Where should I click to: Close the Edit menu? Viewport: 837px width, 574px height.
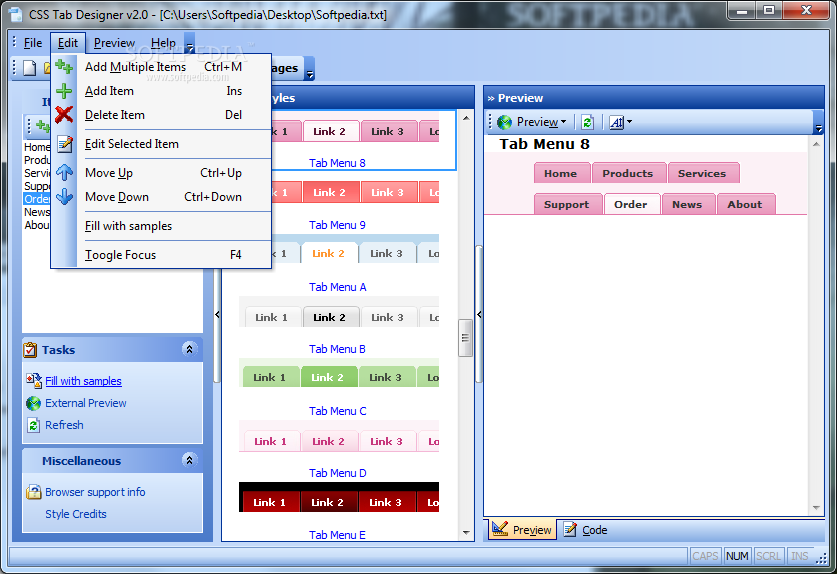pyautogui.click(x=68, y=43)
